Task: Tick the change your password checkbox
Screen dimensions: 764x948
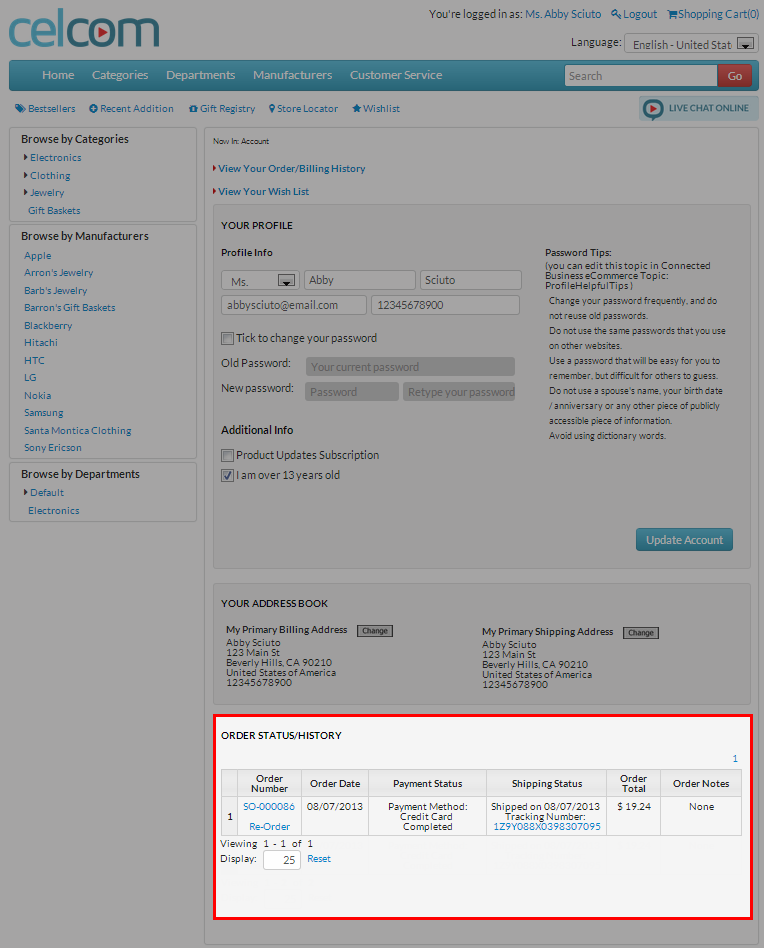Action: (x=227, y=338)
